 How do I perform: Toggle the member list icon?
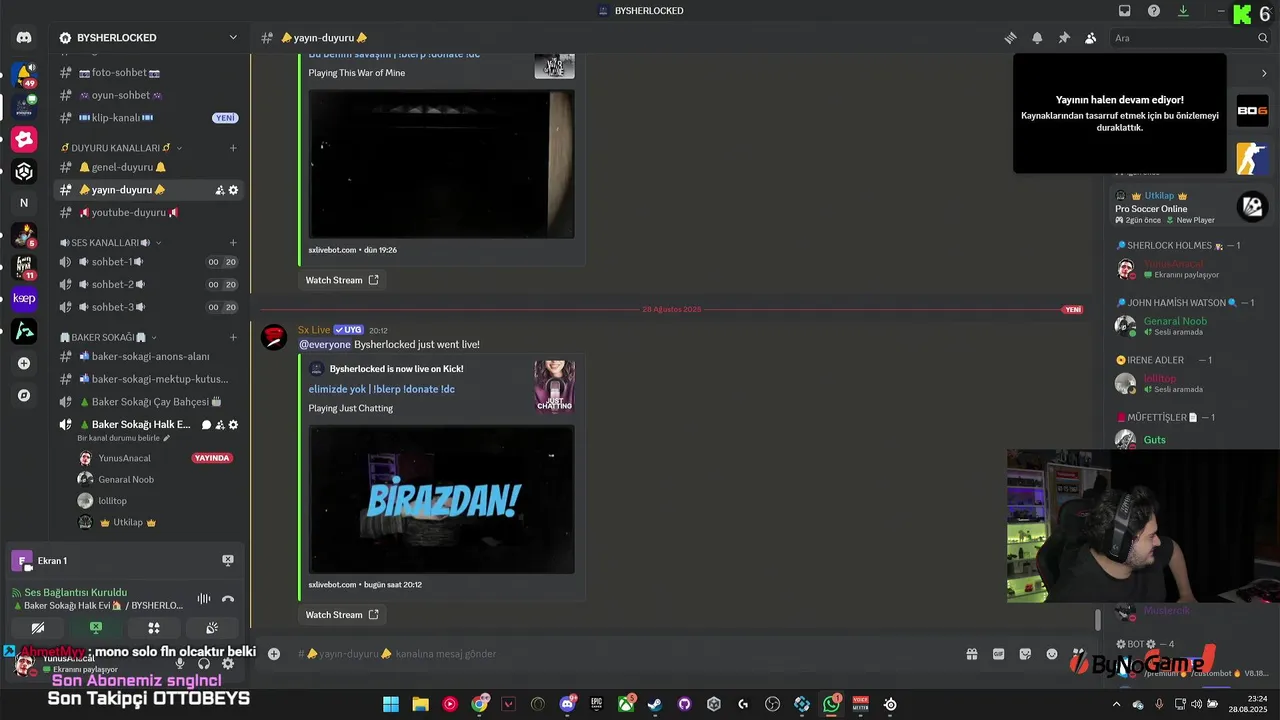pyautogui.click(x=1090, y=38)
